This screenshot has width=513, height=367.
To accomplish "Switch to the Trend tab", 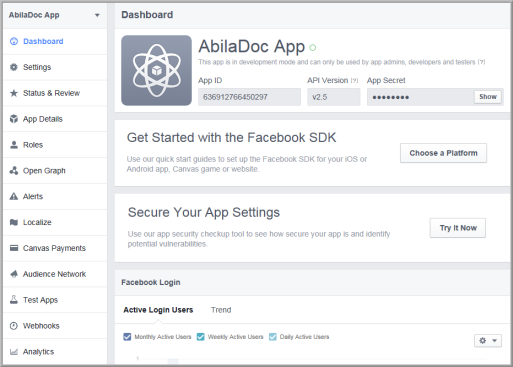I will (x=221, y=310).
